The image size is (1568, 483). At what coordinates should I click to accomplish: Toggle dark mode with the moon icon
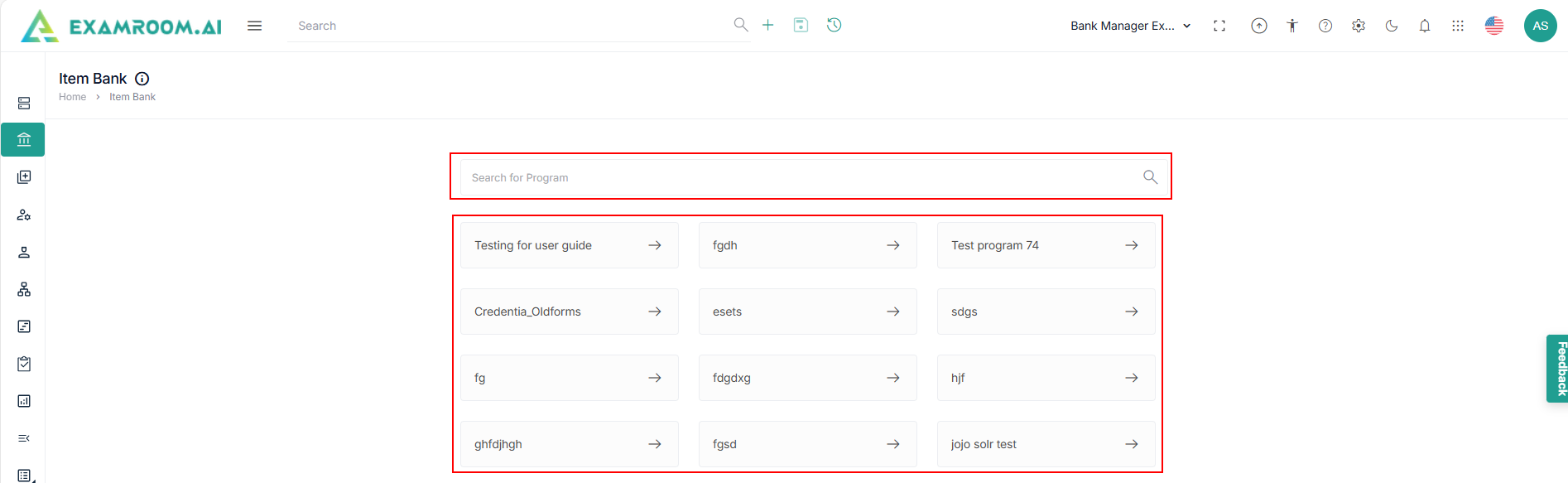point(1391,26)
